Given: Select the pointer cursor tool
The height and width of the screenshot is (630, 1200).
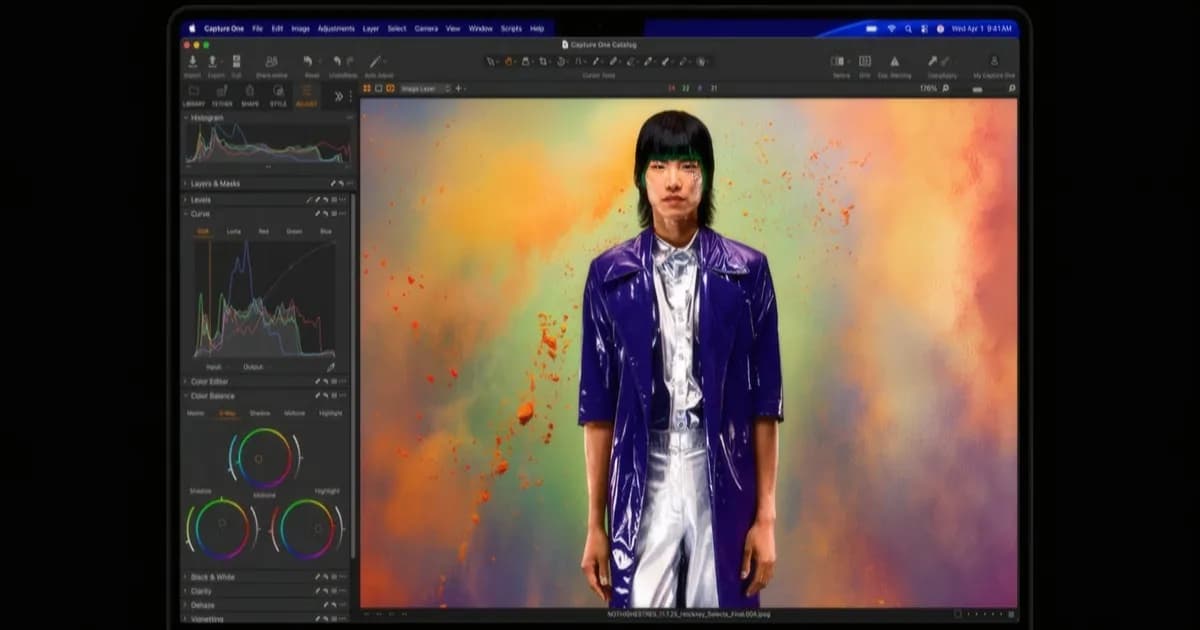Looking at the screenshot, I should click(x=491, y=61).
